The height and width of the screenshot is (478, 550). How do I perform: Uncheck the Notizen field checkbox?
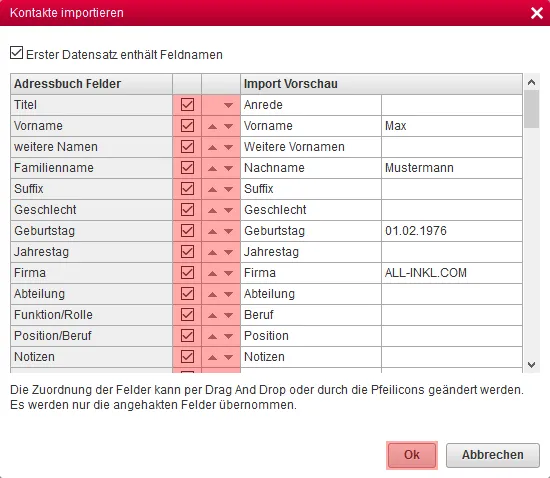click(x=187, y=356)
